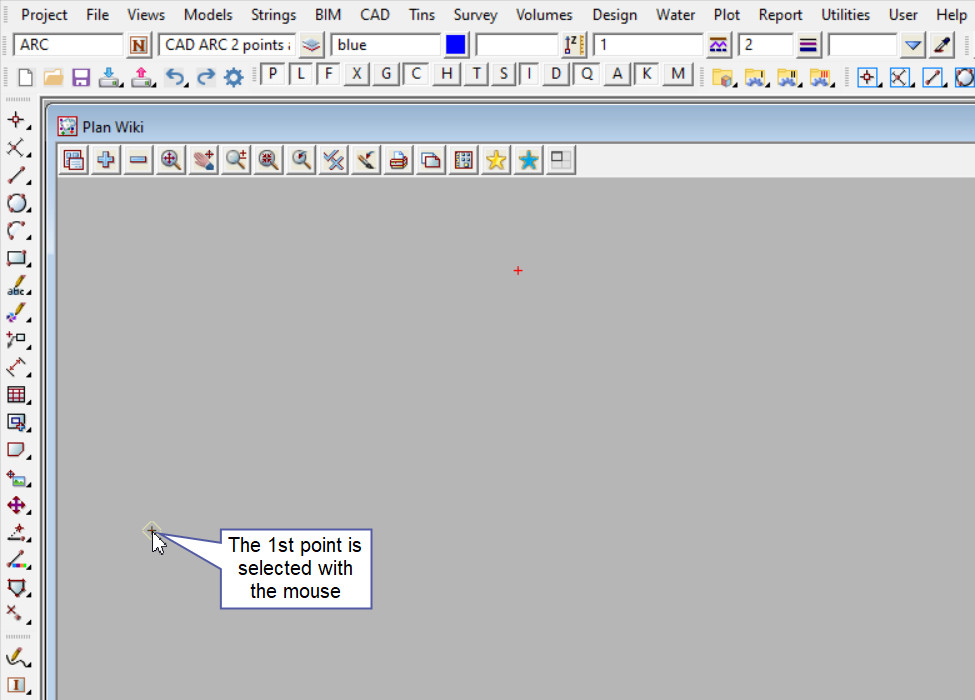Select the CAD circle tool in left toolbar
Viewport: 975px width, 700px height.
[16, 203]
